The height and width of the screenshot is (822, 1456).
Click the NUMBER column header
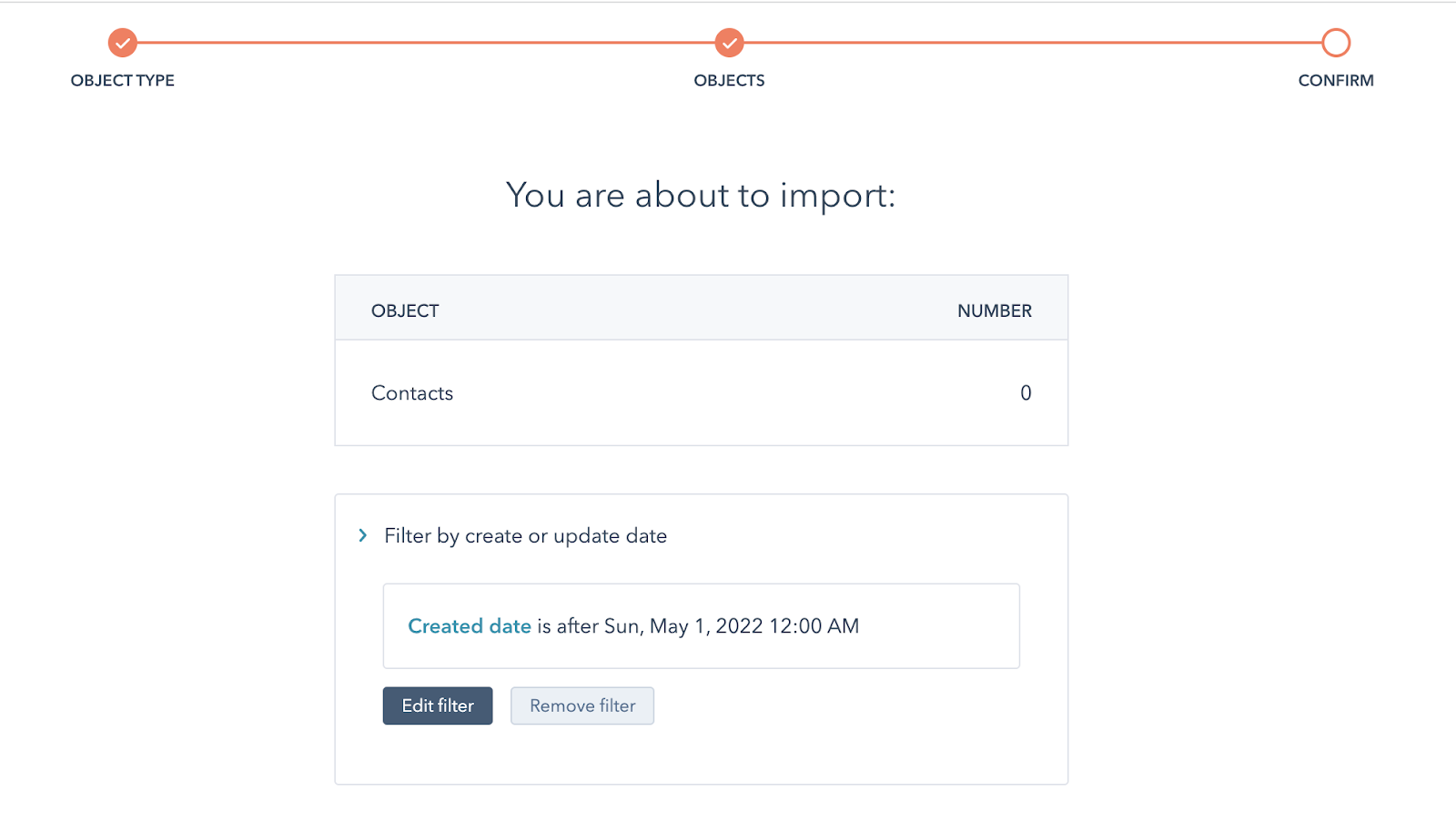pyautogui.click(x=994, y=311)
